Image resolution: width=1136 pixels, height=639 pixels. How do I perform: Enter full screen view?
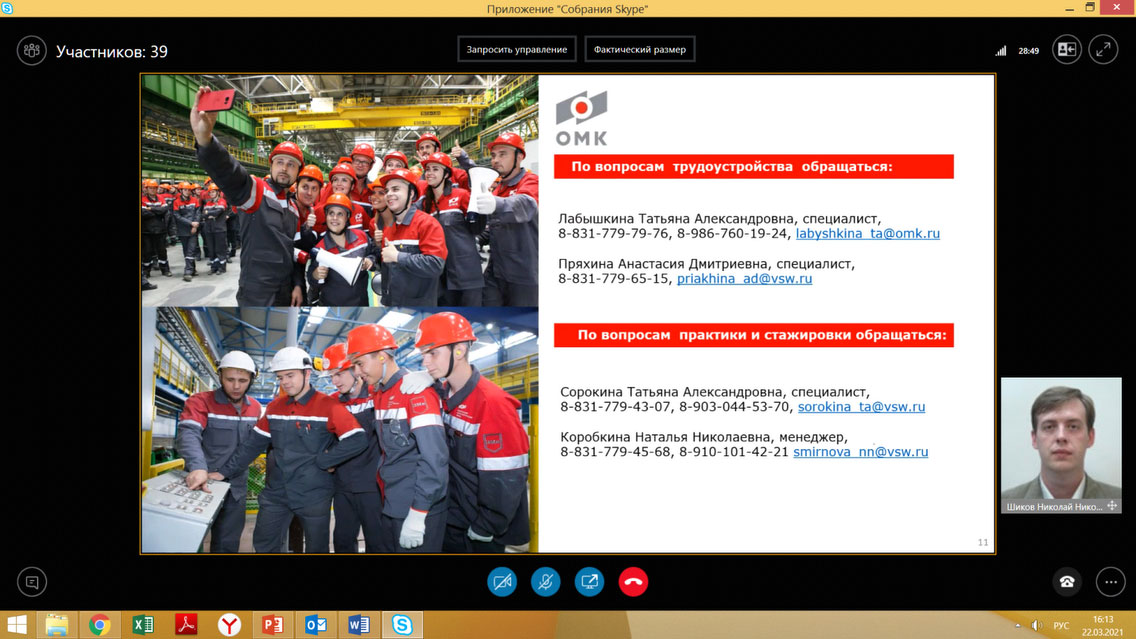(x=1103, y=50)
